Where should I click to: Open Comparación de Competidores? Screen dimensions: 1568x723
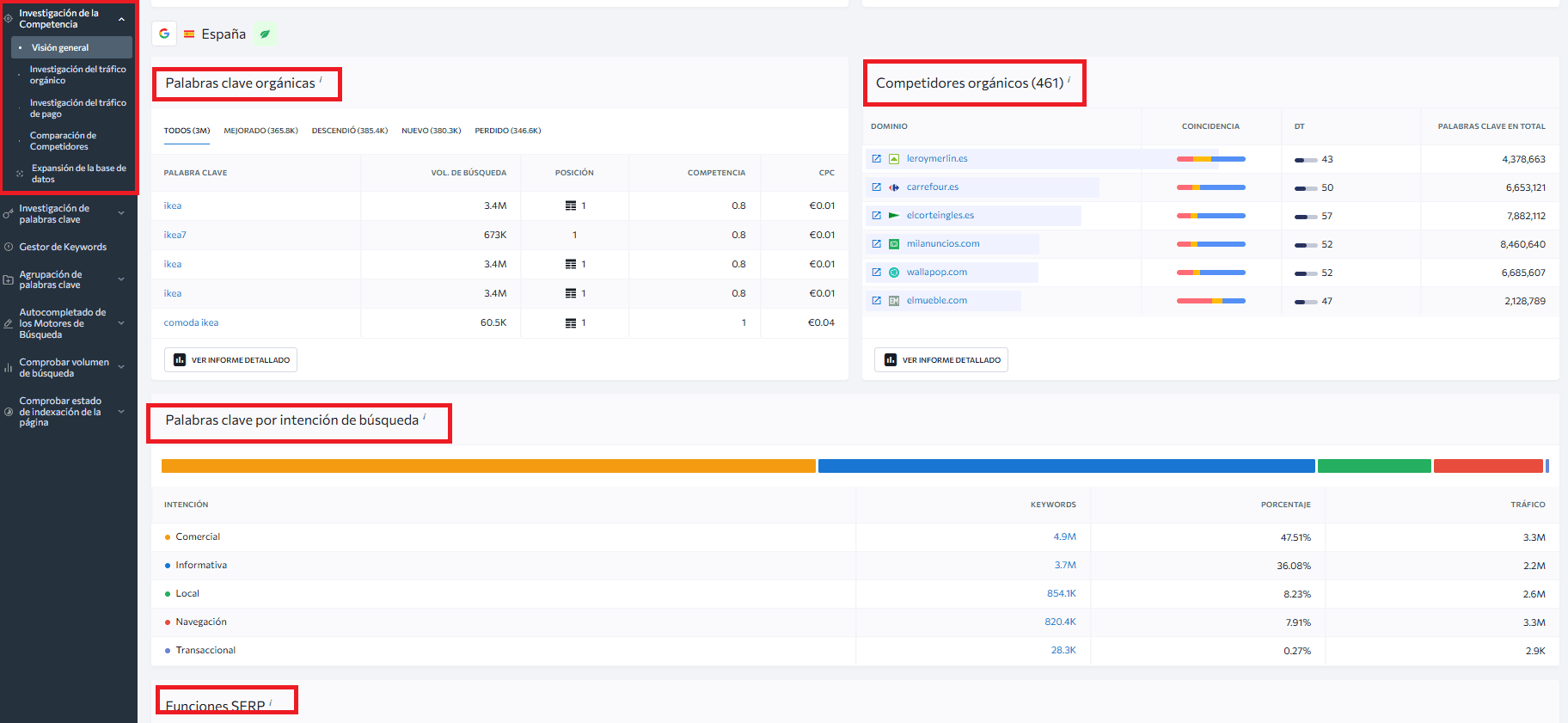tap(63, 141)
